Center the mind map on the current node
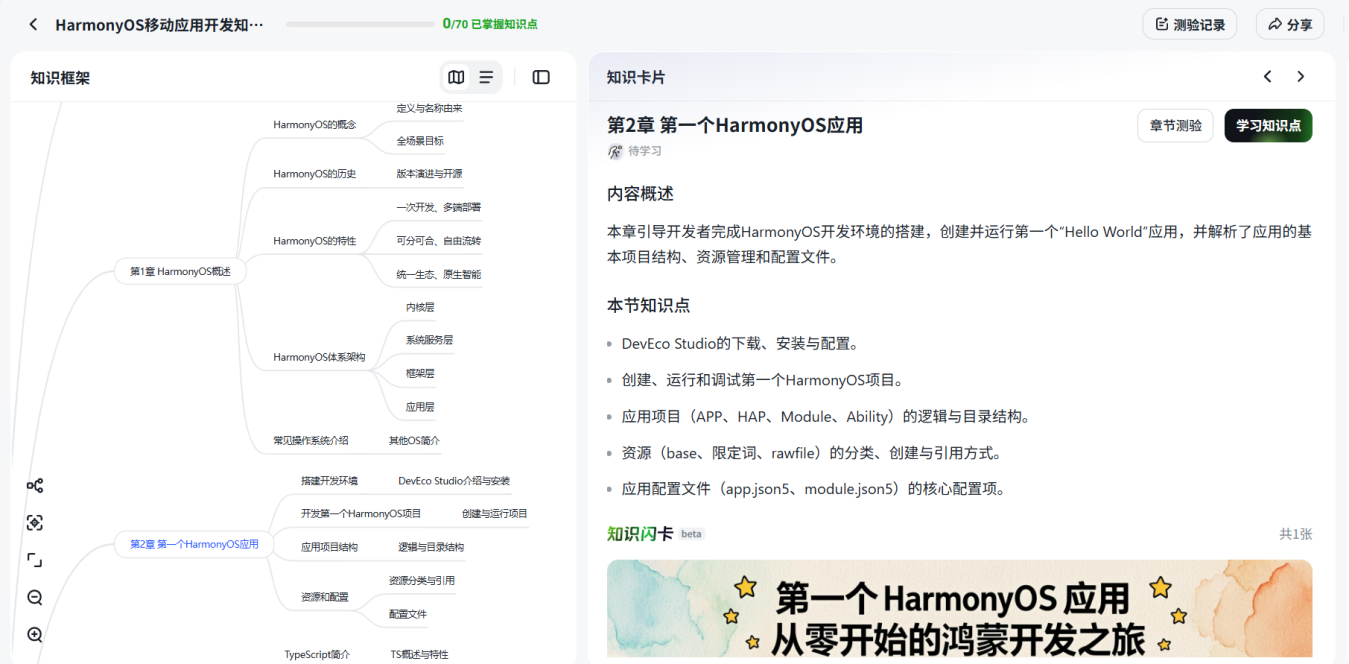 (x=35, y=523)
